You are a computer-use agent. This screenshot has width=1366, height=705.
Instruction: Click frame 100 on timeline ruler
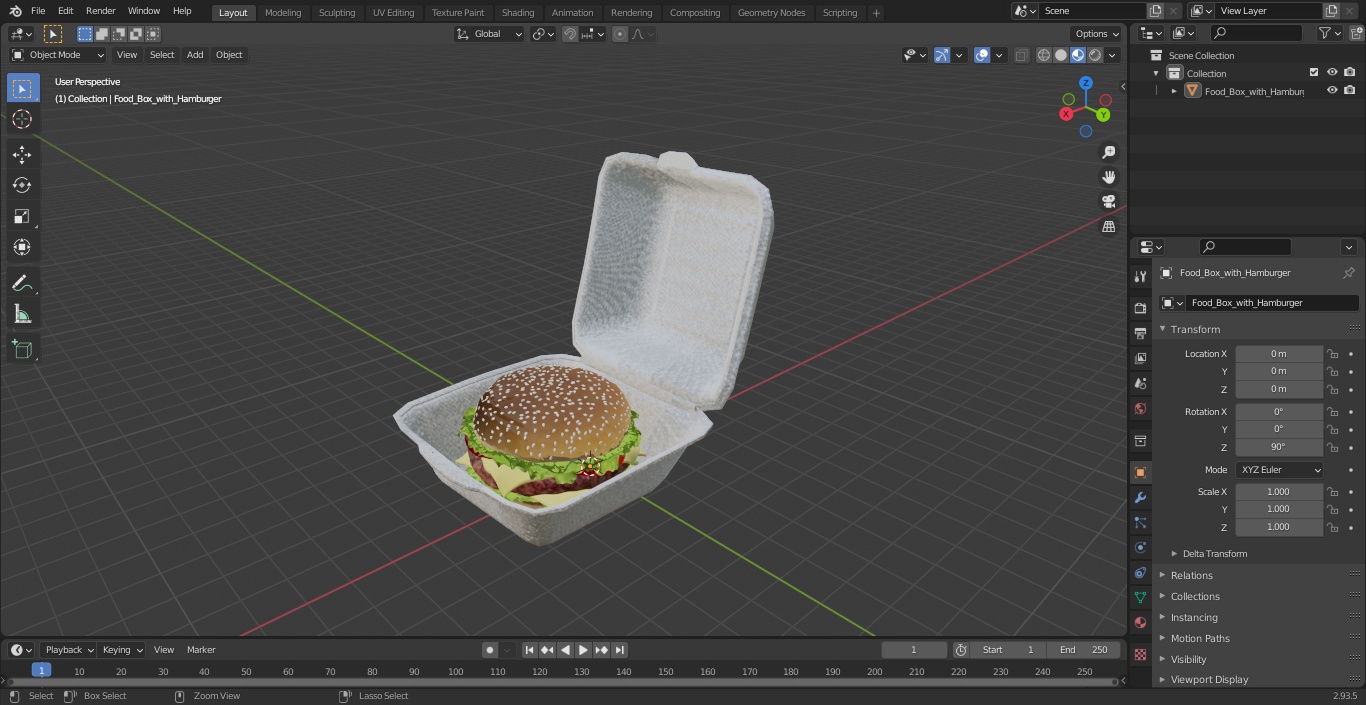tap(455, 672)
